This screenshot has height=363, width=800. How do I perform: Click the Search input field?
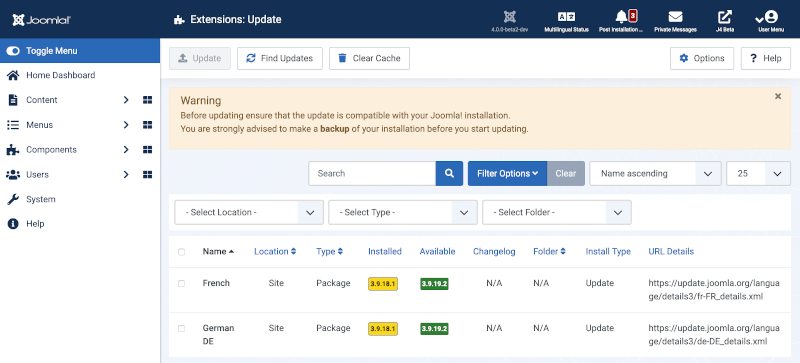click(372, 174)
